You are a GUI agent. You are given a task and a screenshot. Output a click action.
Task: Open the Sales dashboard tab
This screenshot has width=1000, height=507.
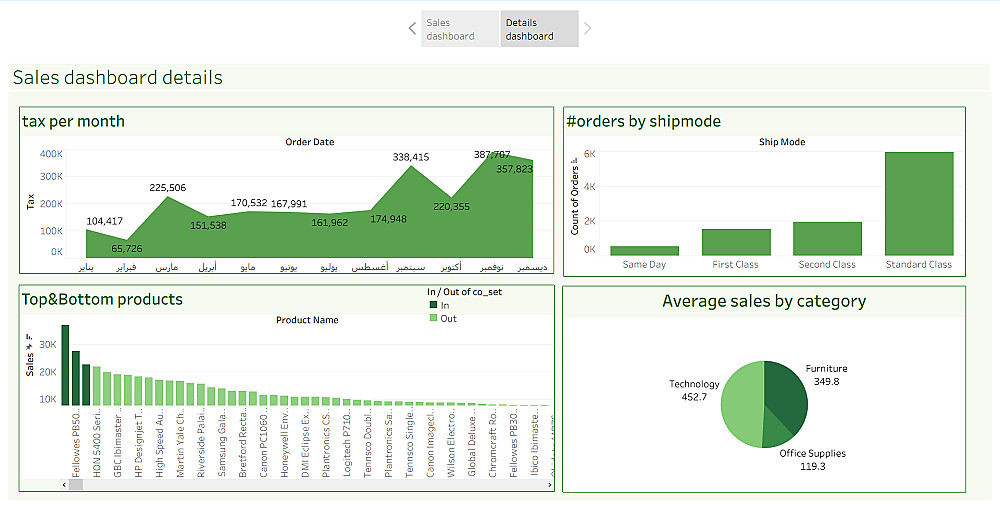coord(460,29)
